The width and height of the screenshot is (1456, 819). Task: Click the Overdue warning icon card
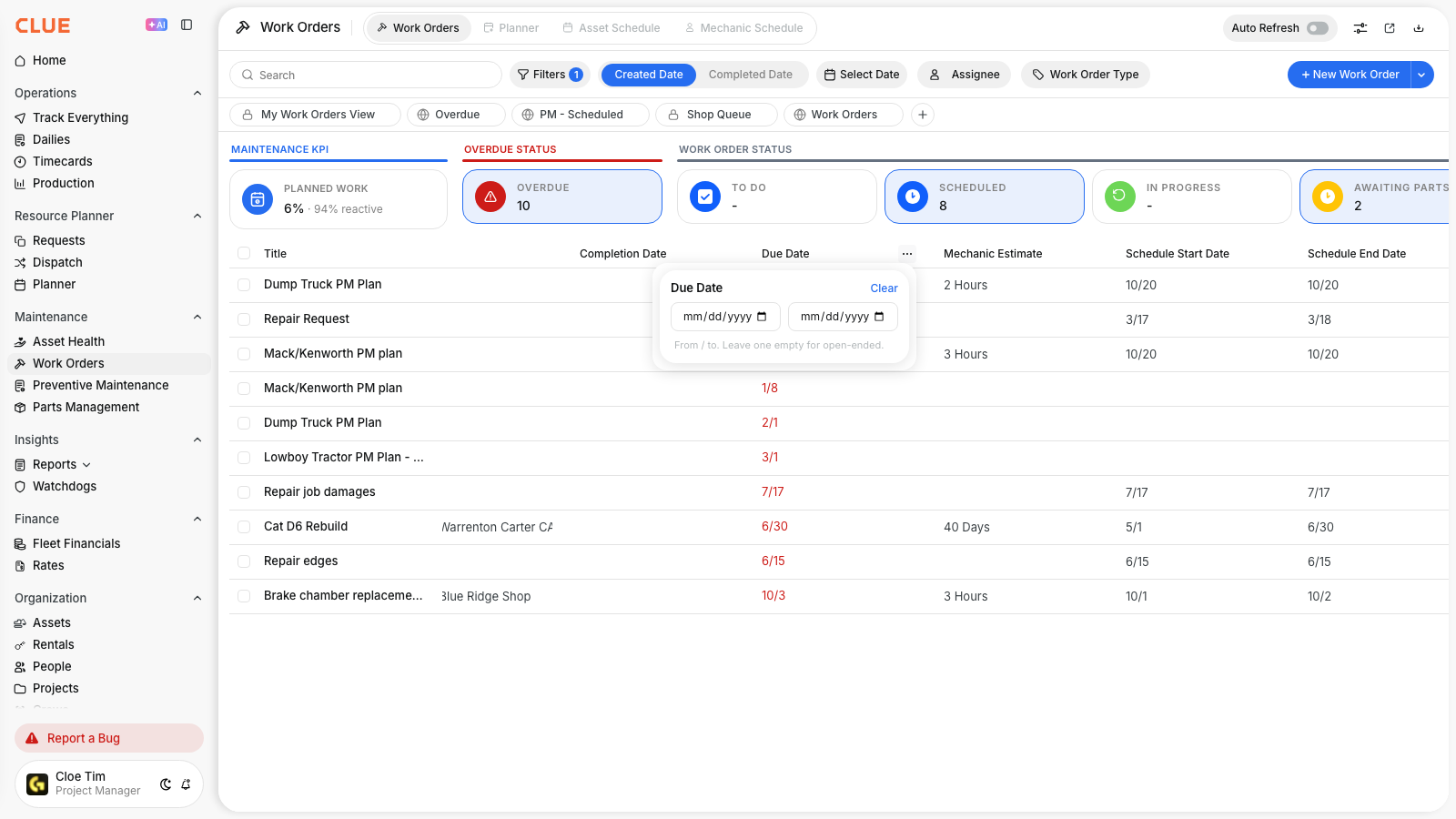click(x=562, y=197)
